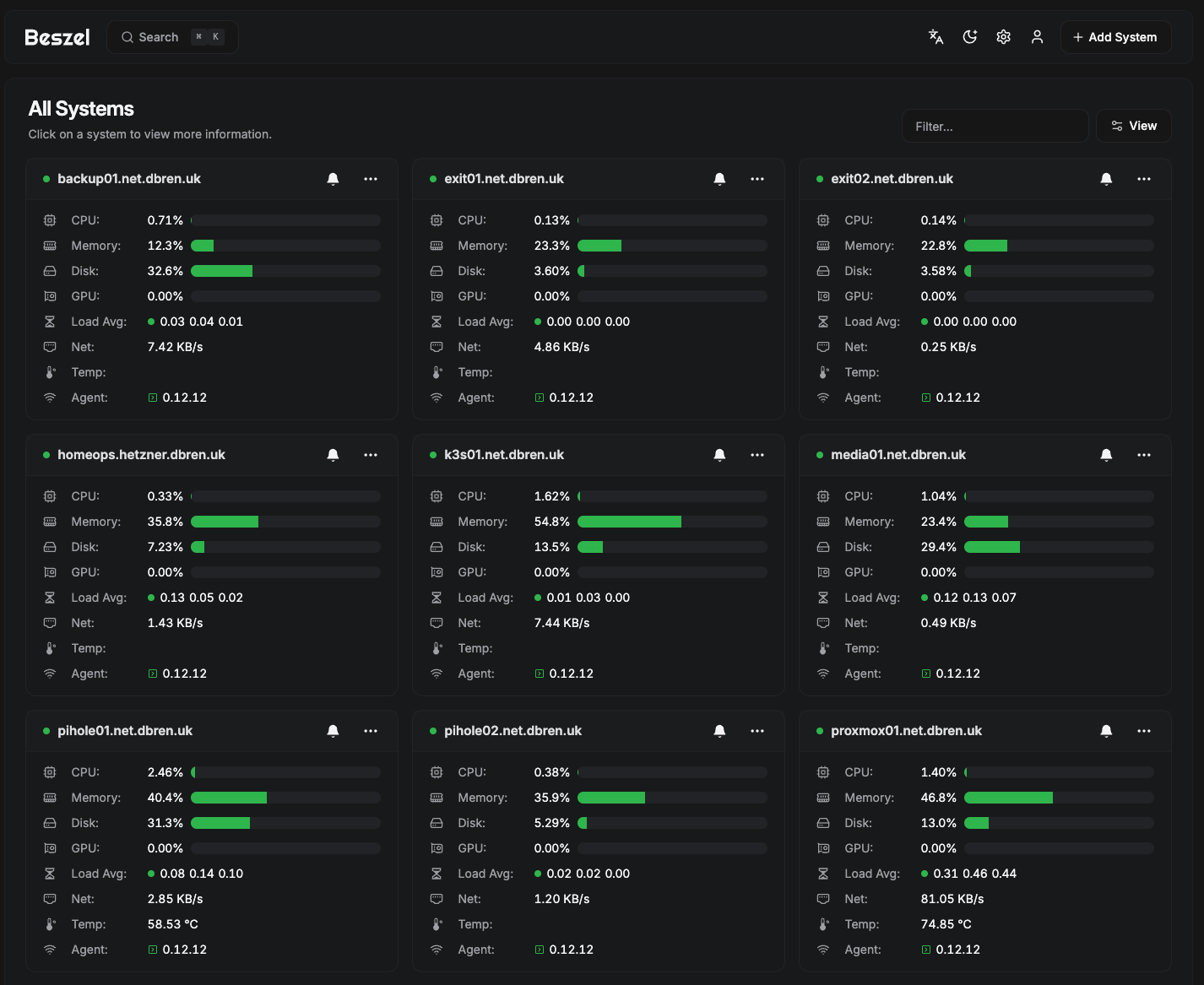Click the user account icon
Screen dimensions: 1204x985
click(1037, 37)
